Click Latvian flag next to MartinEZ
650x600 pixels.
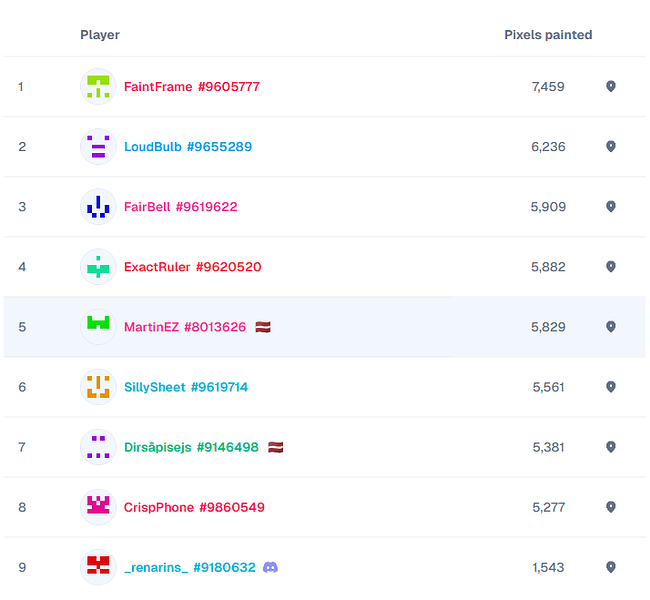(263, 327)
